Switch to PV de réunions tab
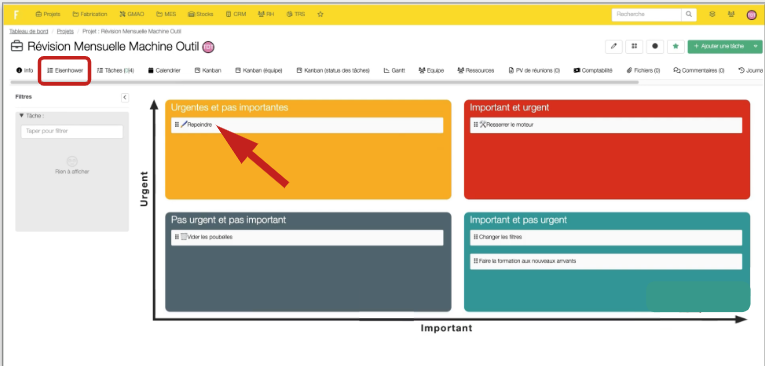The width and height of the screenshot is (765, 366). (534, 70)
